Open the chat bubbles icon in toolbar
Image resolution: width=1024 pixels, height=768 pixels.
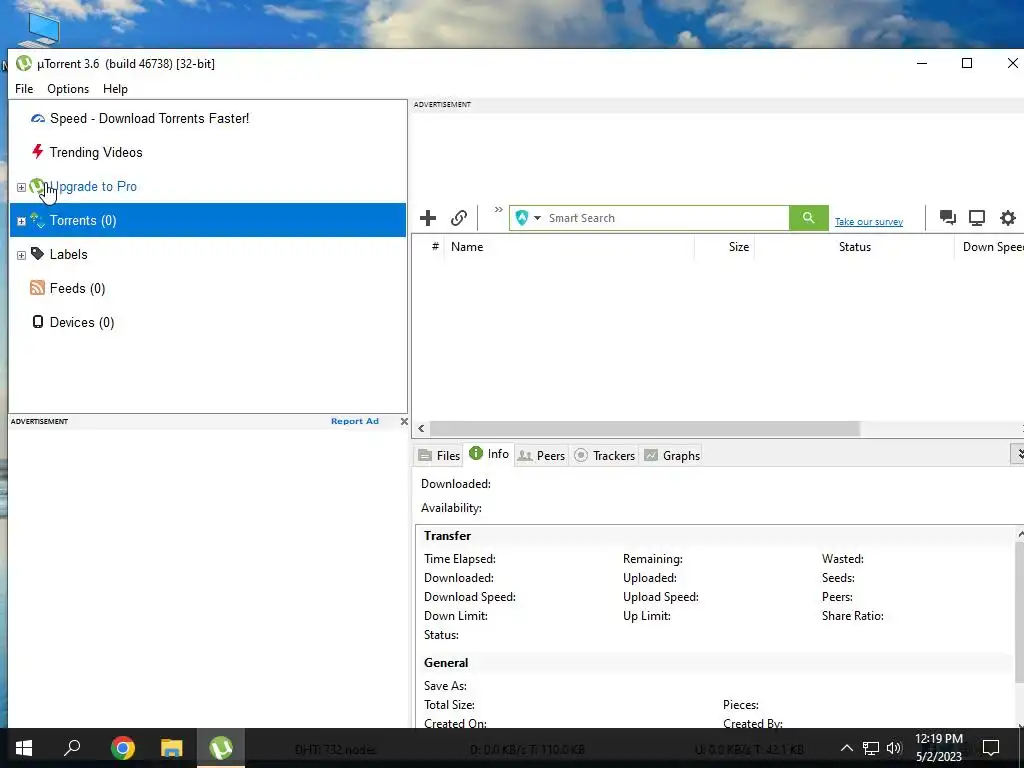(x=948, y=217)
